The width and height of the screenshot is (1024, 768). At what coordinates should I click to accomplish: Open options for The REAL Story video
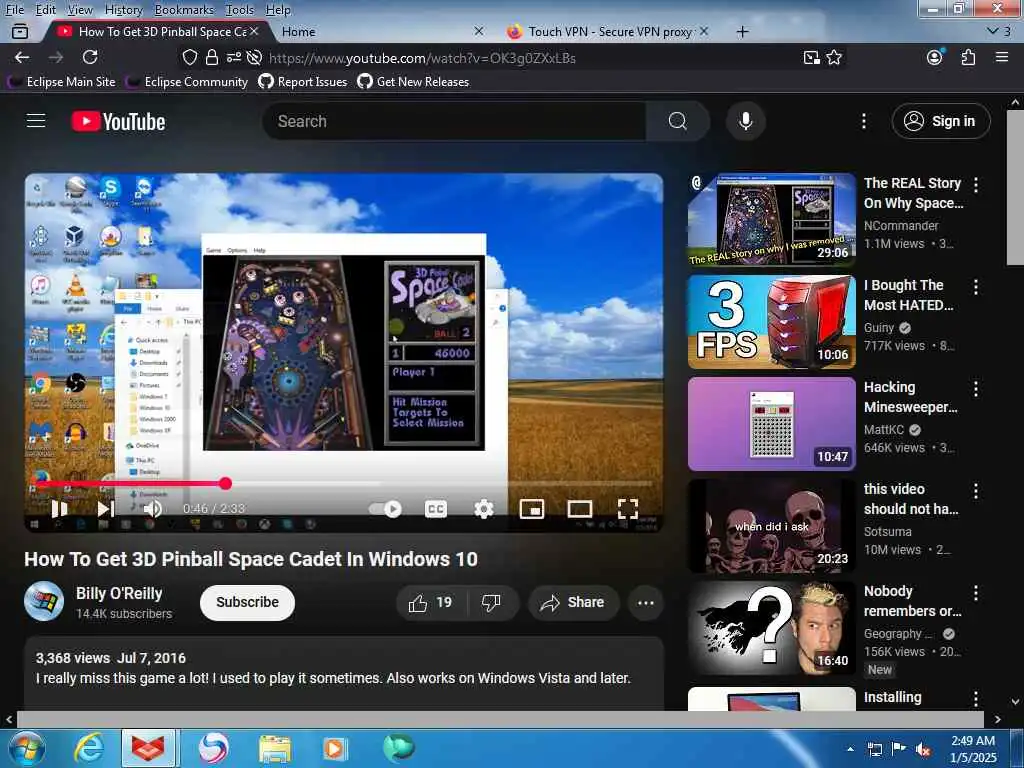tap(976, 185)
